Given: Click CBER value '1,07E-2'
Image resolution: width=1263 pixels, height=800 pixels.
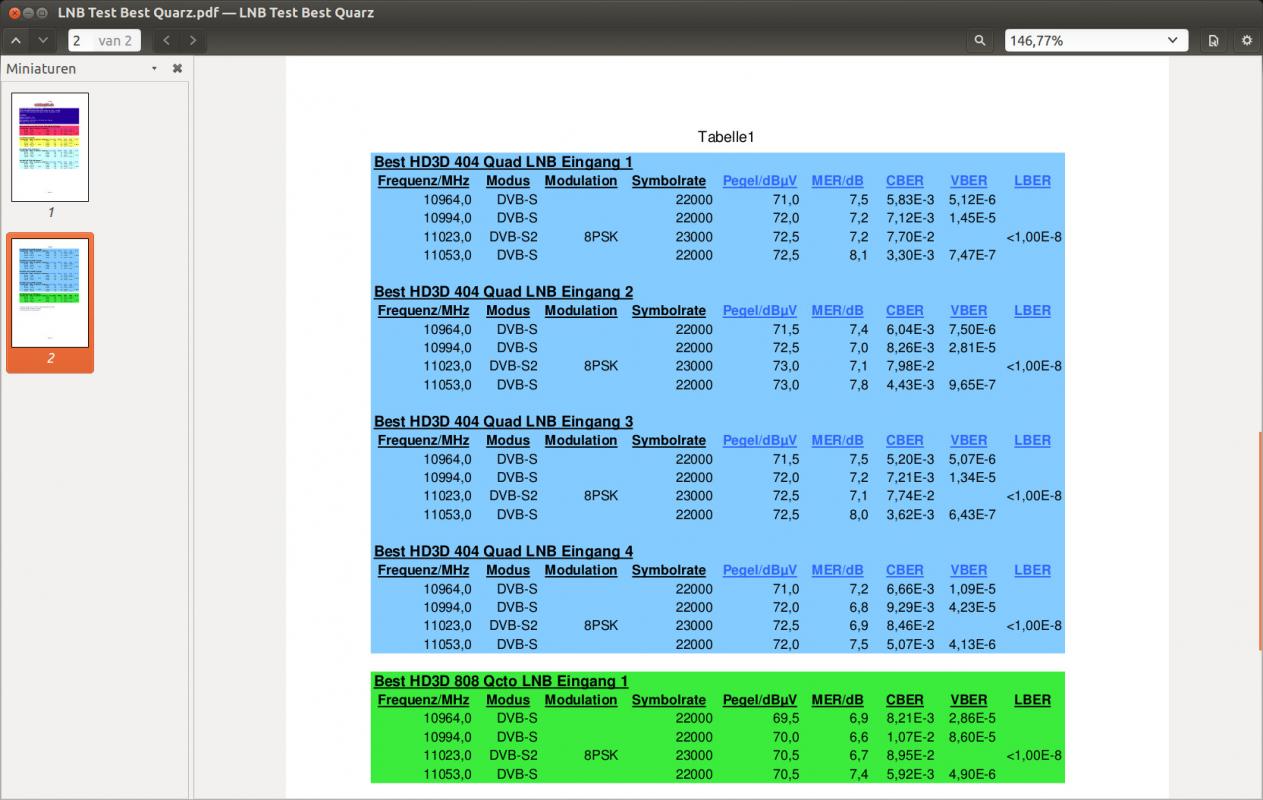Looking at the screenshot, I should point(910,737).
